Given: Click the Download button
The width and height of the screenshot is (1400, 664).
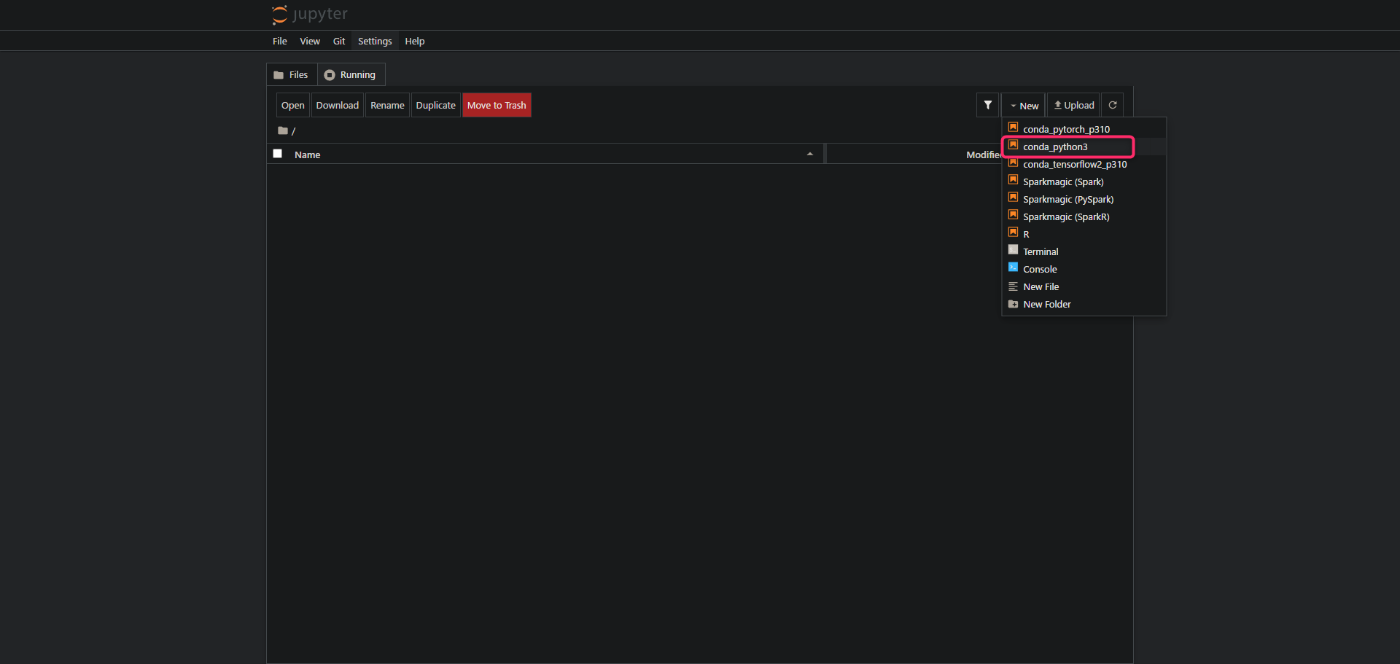Looking at the screenshot, I should tap(337, 105).
